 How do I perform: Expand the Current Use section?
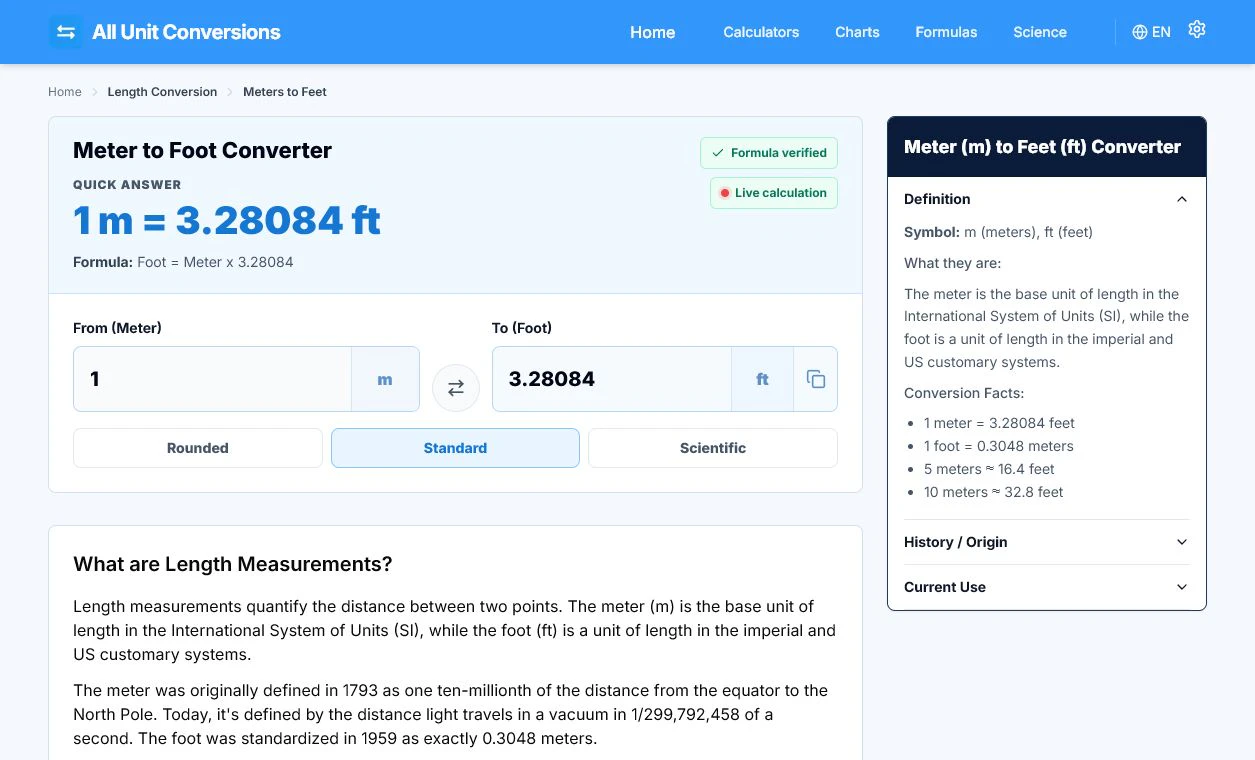(x=1047, y=587)
